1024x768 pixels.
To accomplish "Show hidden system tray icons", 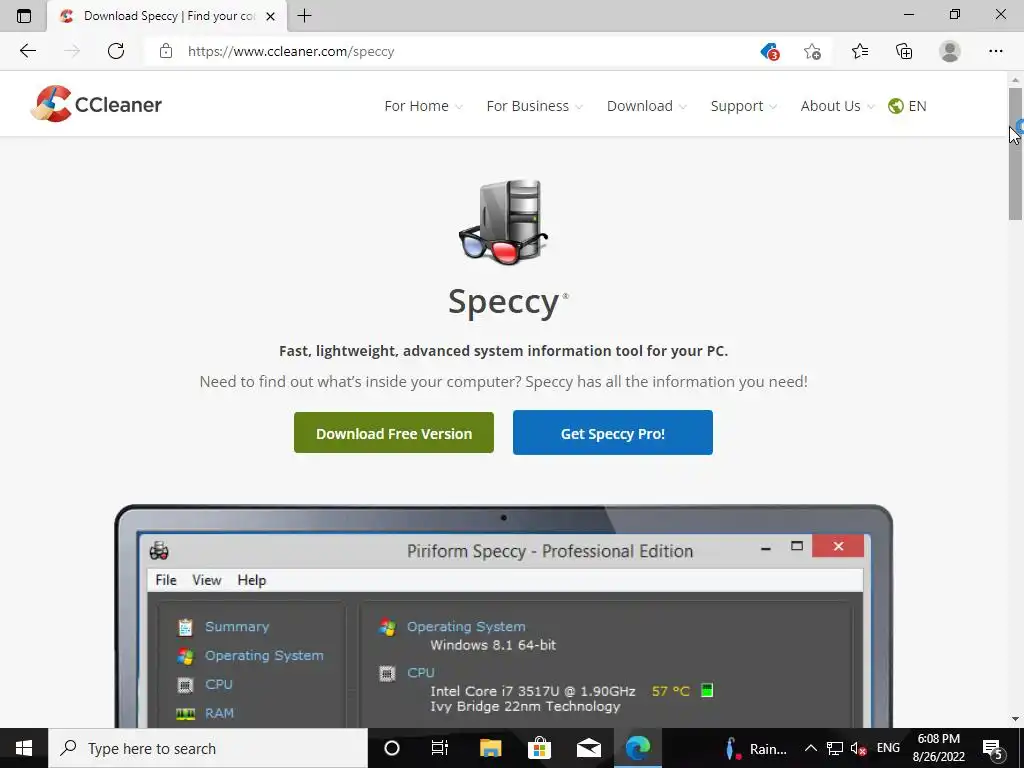I will click(810, 748).
